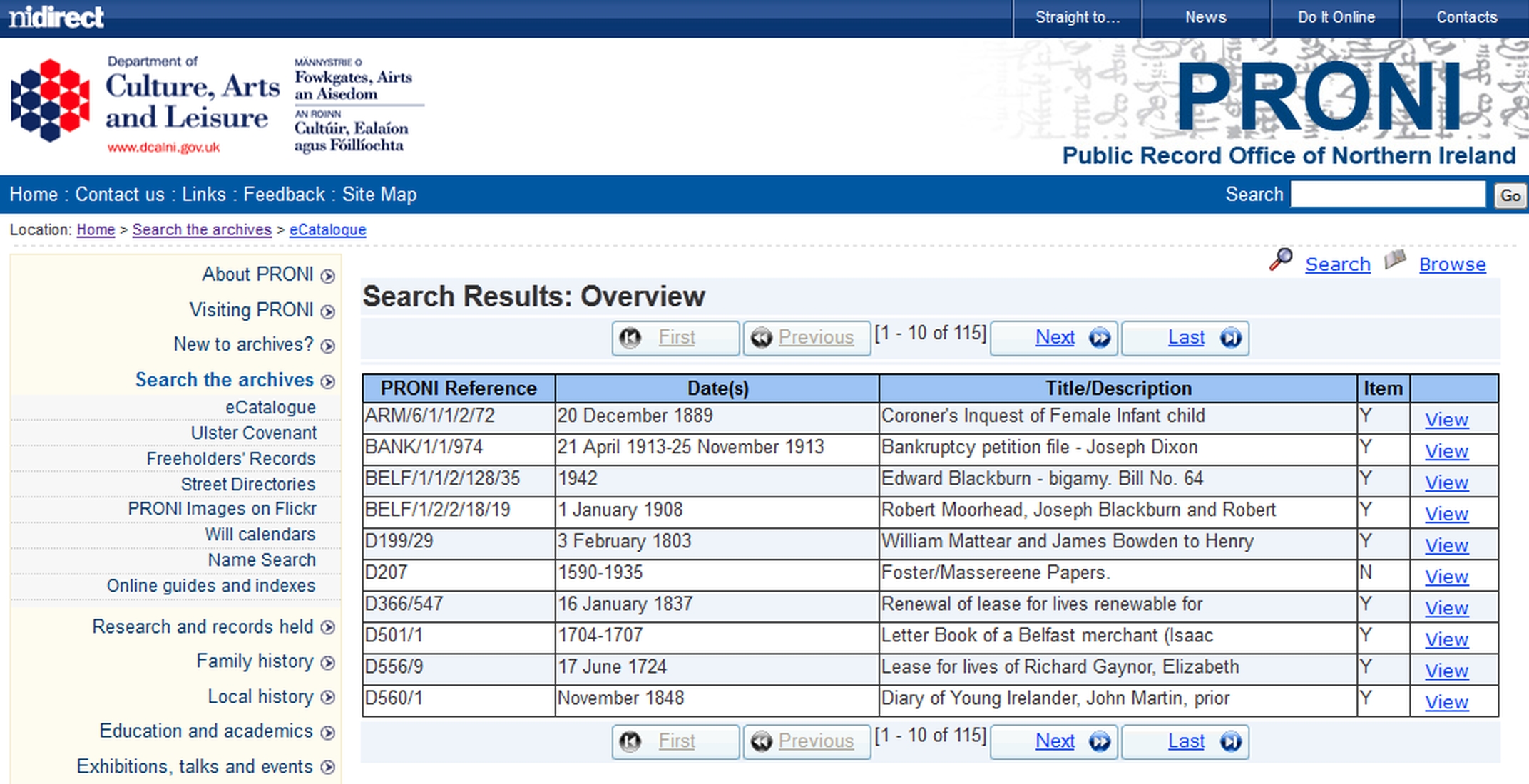The image size is (1529, 784).
Task: View the D556/9 lease record
Action: (1447, 671)
